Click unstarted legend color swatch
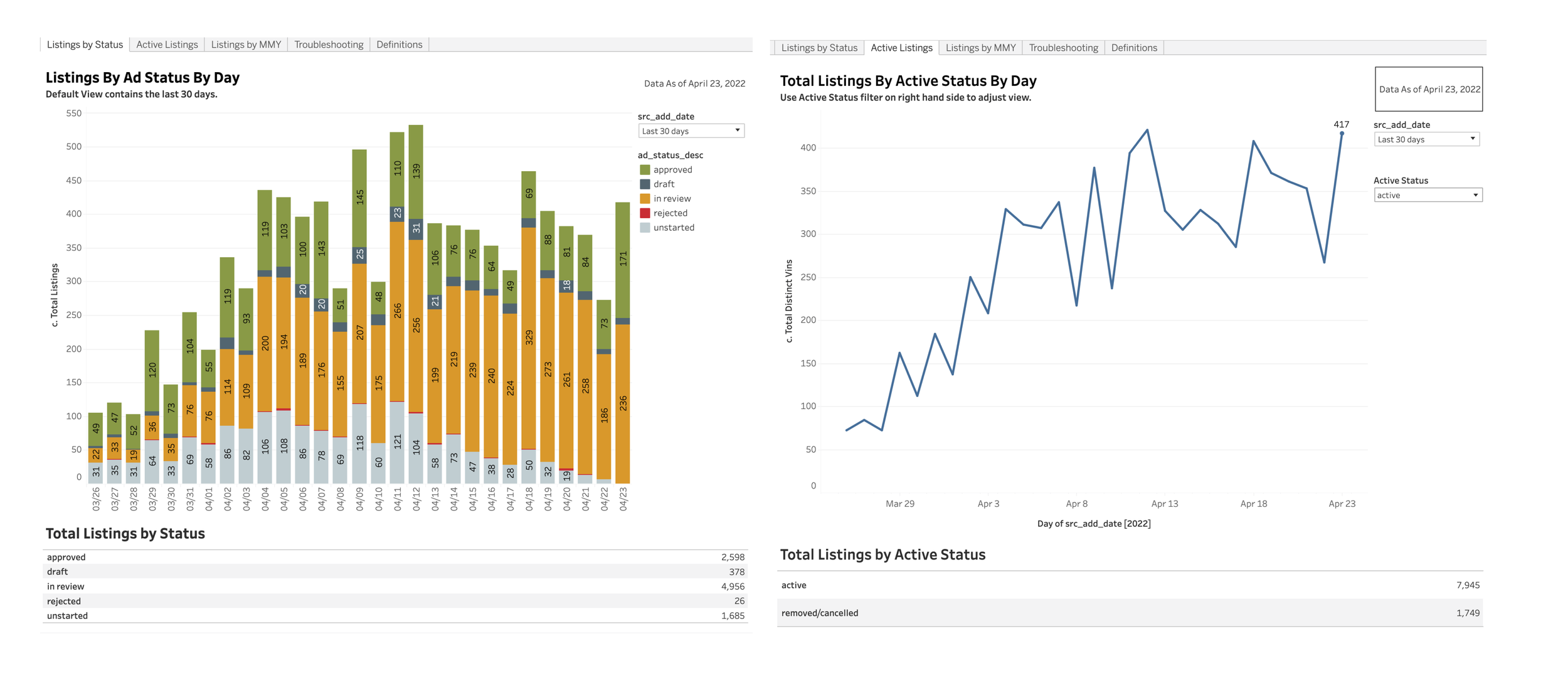This screenshot has width=1568, height=678. pos(645,228)
